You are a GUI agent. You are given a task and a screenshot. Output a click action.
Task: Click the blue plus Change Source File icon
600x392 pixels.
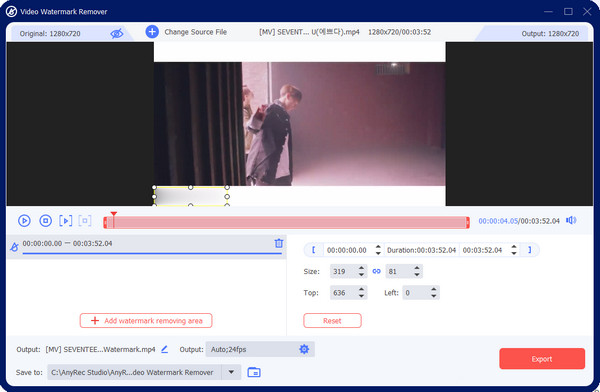click(x=152, y=31)
